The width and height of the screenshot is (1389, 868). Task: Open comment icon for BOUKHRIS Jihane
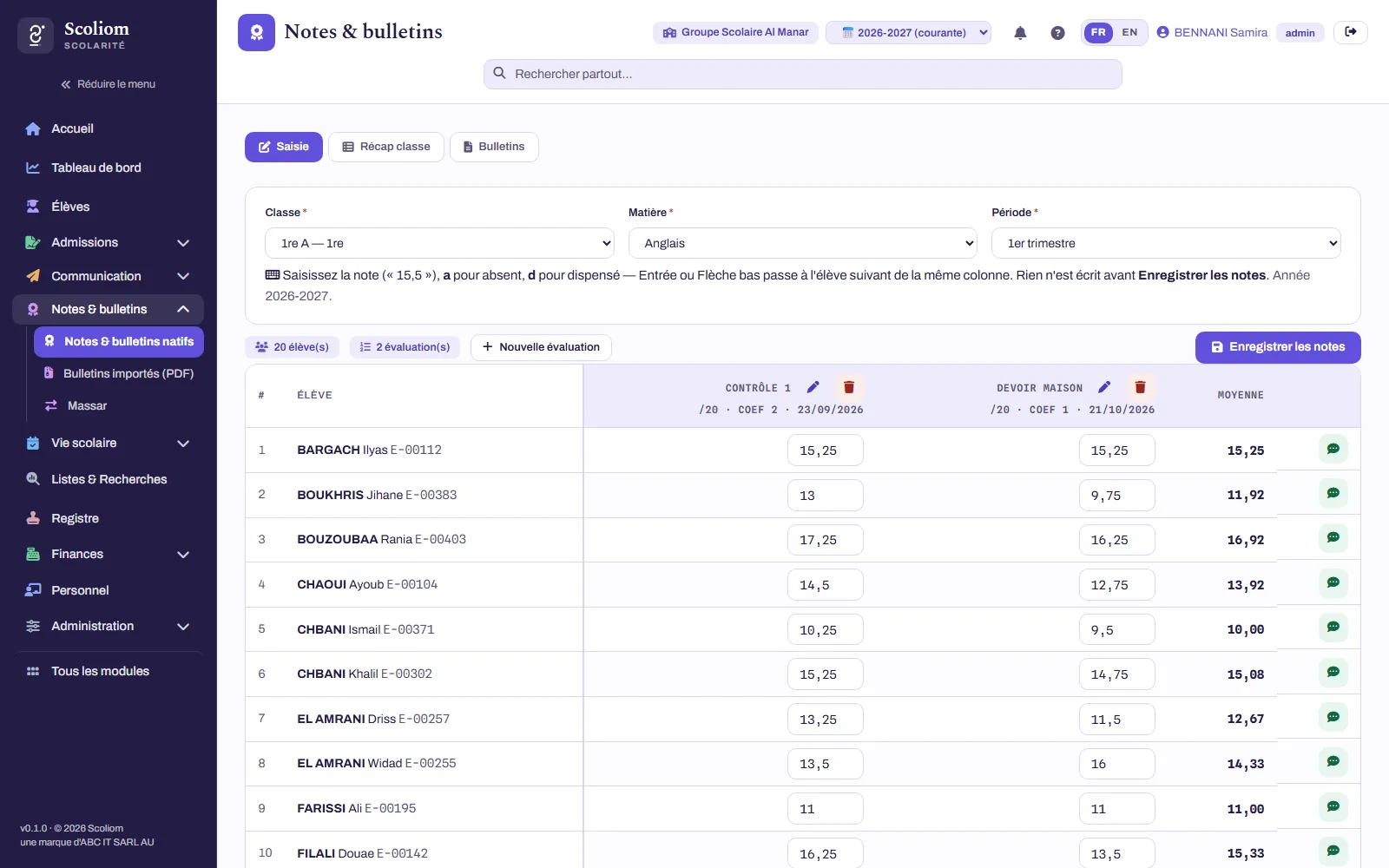coord(1333,494)
